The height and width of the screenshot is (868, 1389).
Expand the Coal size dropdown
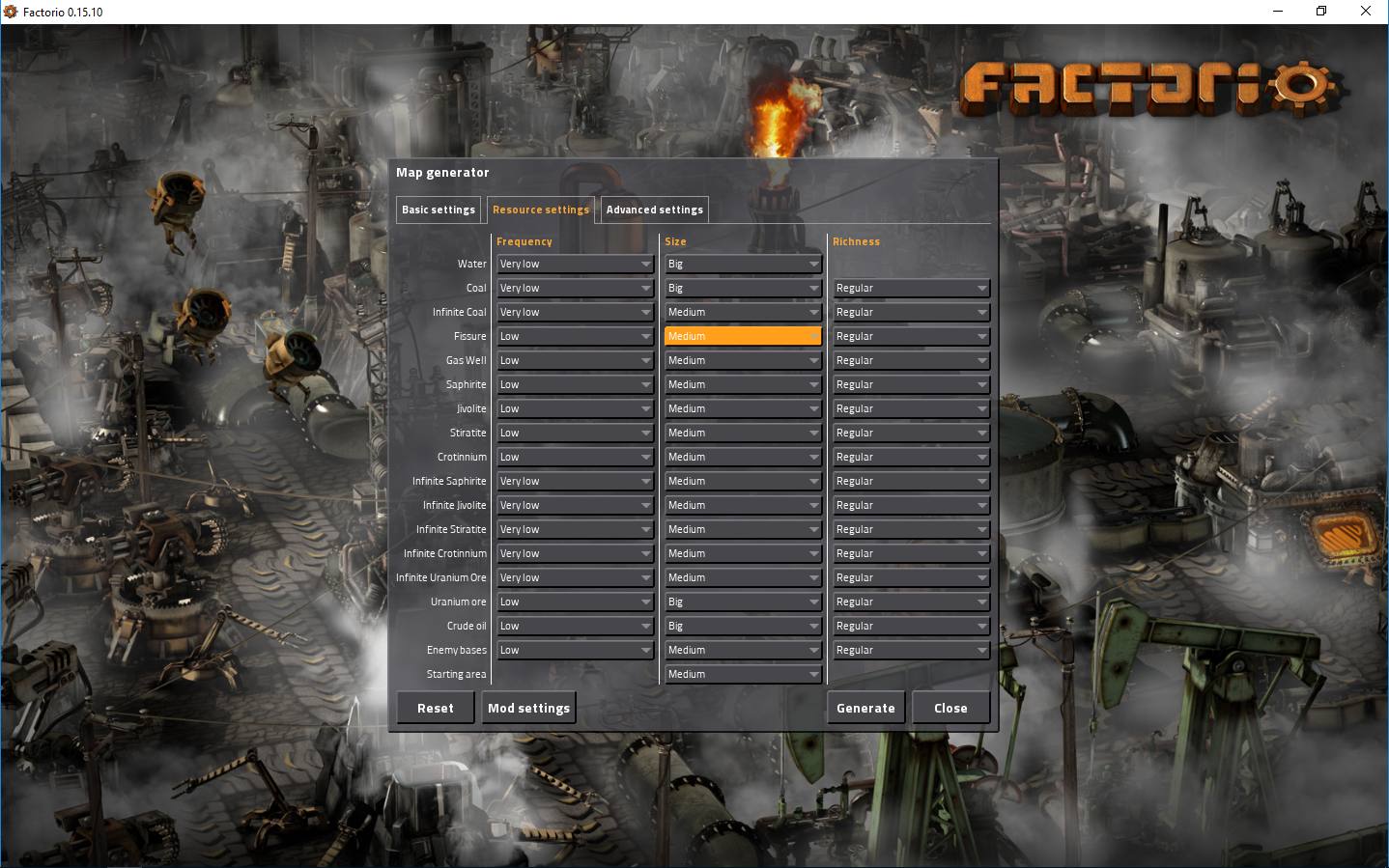(x=744, y=288)
